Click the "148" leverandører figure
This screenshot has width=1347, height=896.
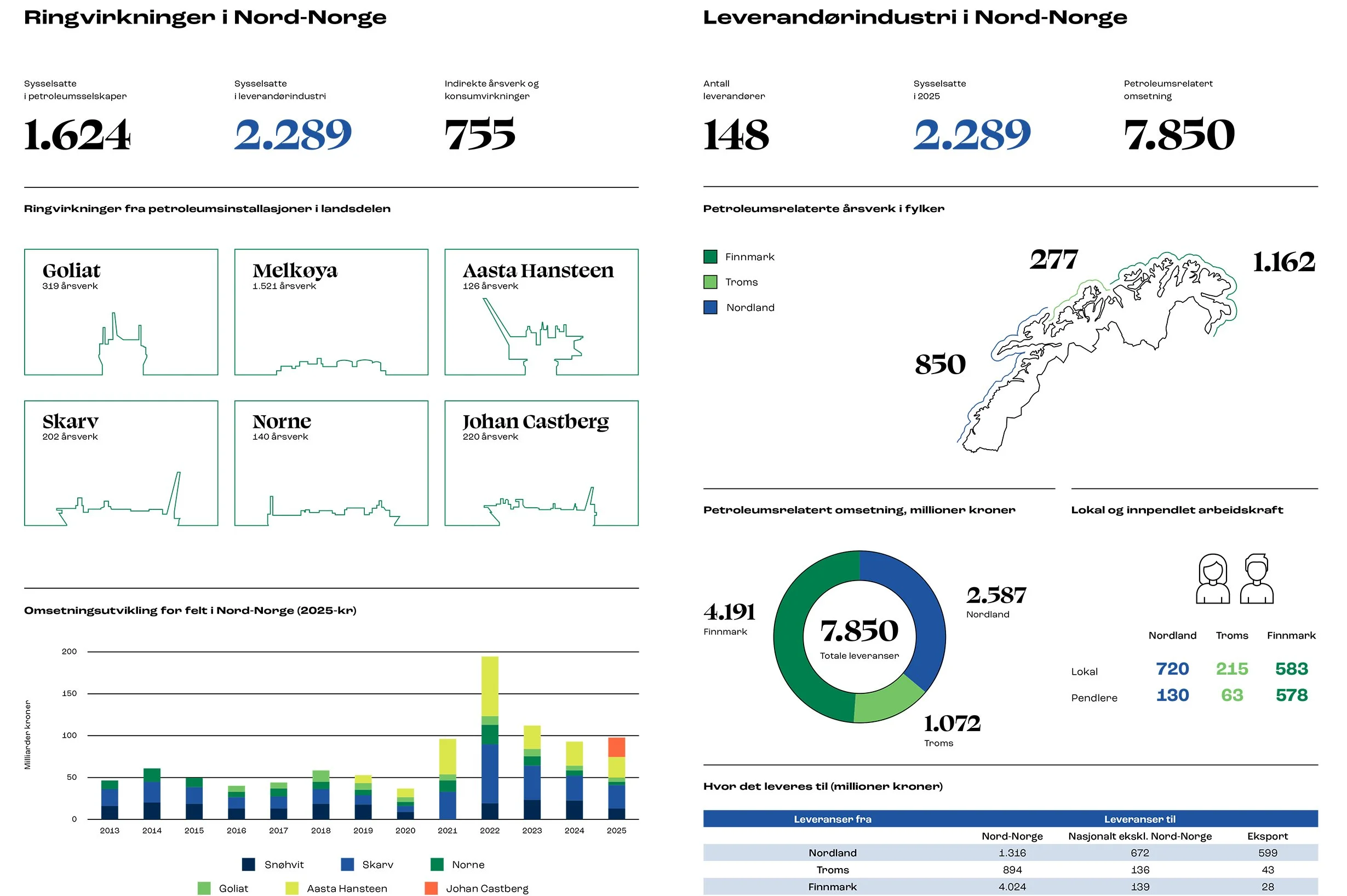[x=736, y=135]
